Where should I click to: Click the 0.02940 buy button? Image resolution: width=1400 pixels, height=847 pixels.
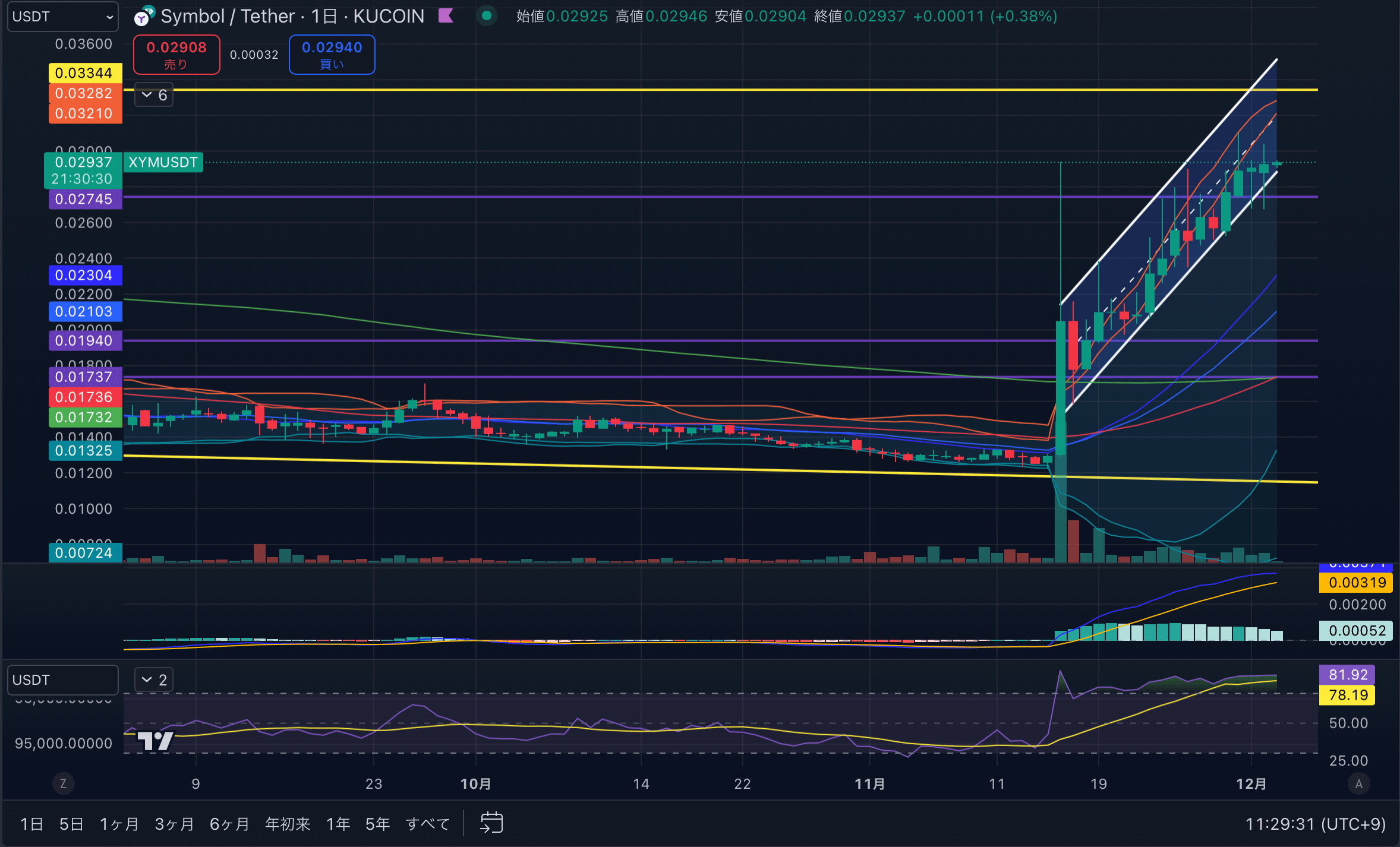pyautogui.click(x=332, y=55)
